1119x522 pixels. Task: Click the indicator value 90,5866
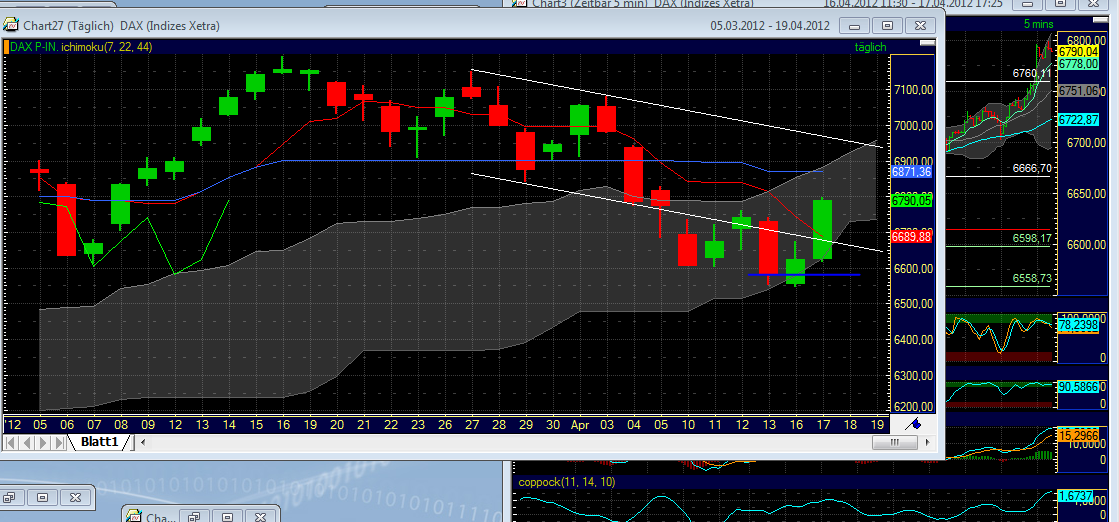click(1078, 386)
